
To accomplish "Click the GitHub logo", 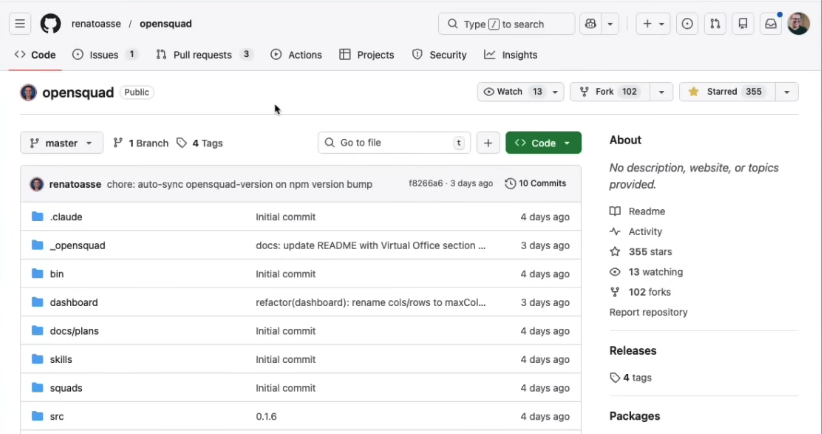I will click(51, 24).
